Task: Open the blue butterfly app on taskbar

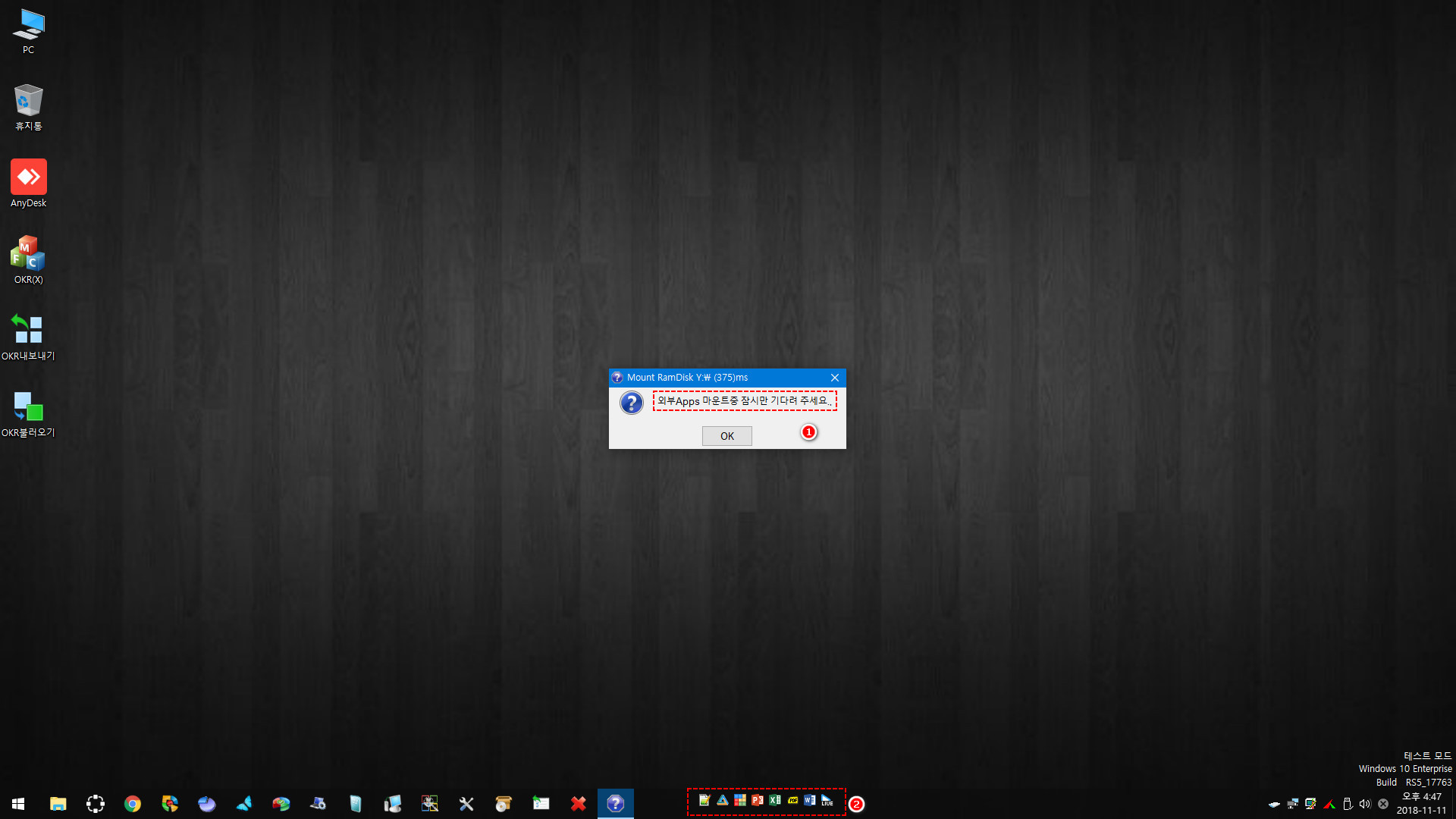Action: [x=244, y=804]
